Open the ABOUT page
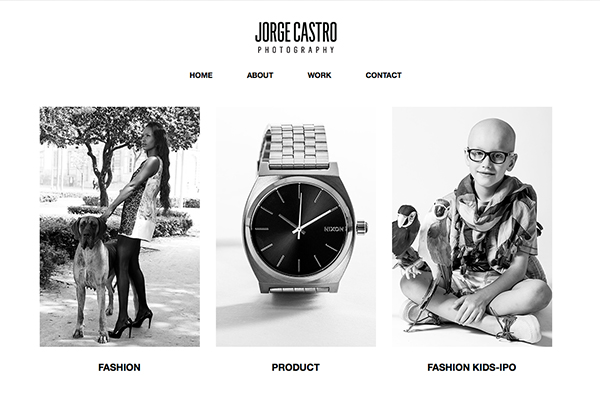Viewport: 600px width, 400px height. (260, 75)
